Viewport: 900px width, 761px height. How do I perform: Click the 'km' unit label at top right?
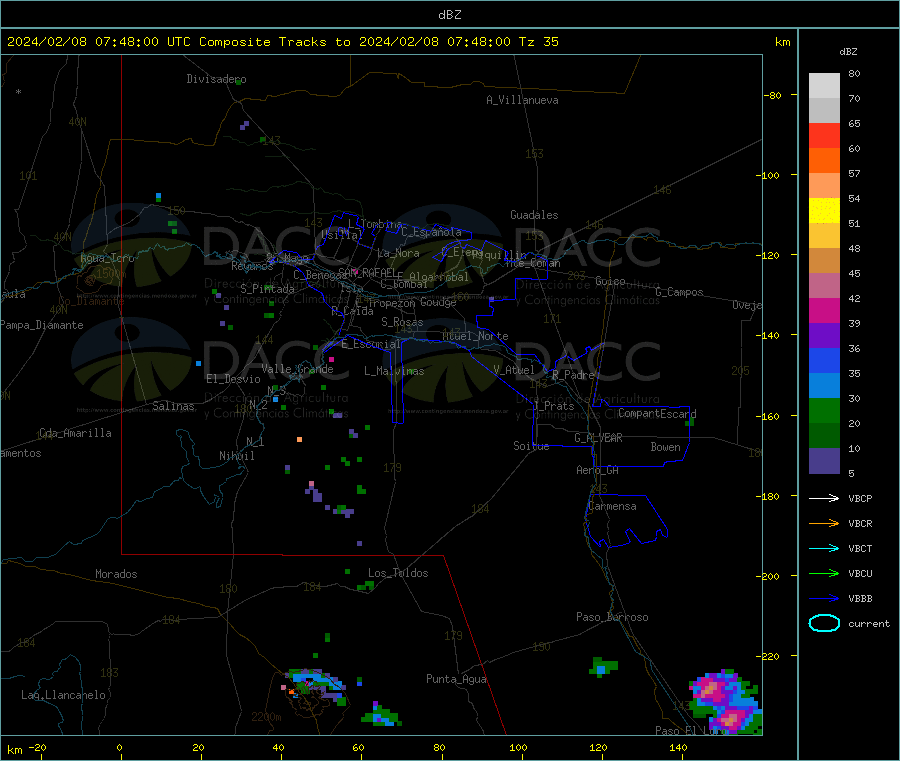(782, 42)
